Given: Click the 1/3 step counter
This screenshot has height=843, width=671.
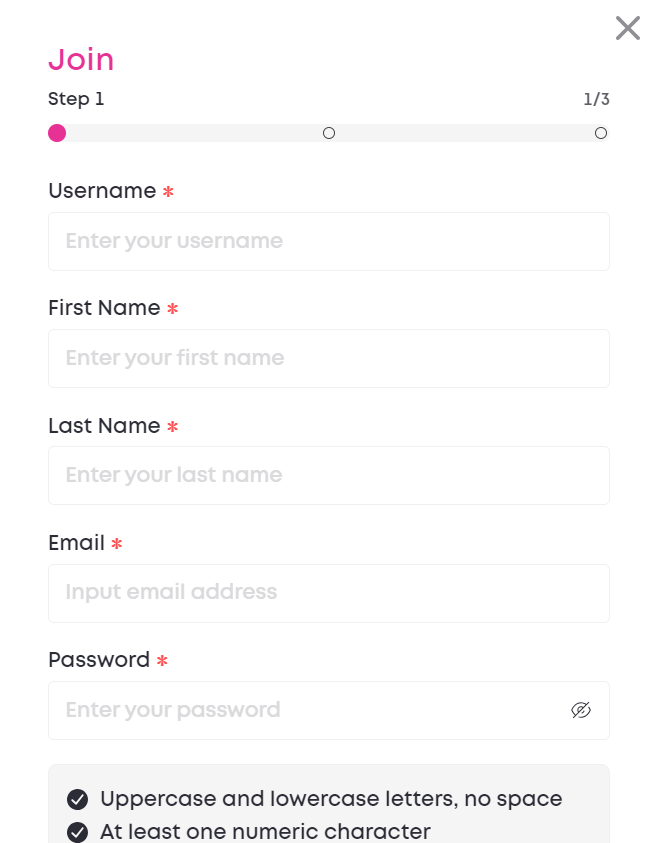Looking at the screenshot, I should click(x=596, y=99).
